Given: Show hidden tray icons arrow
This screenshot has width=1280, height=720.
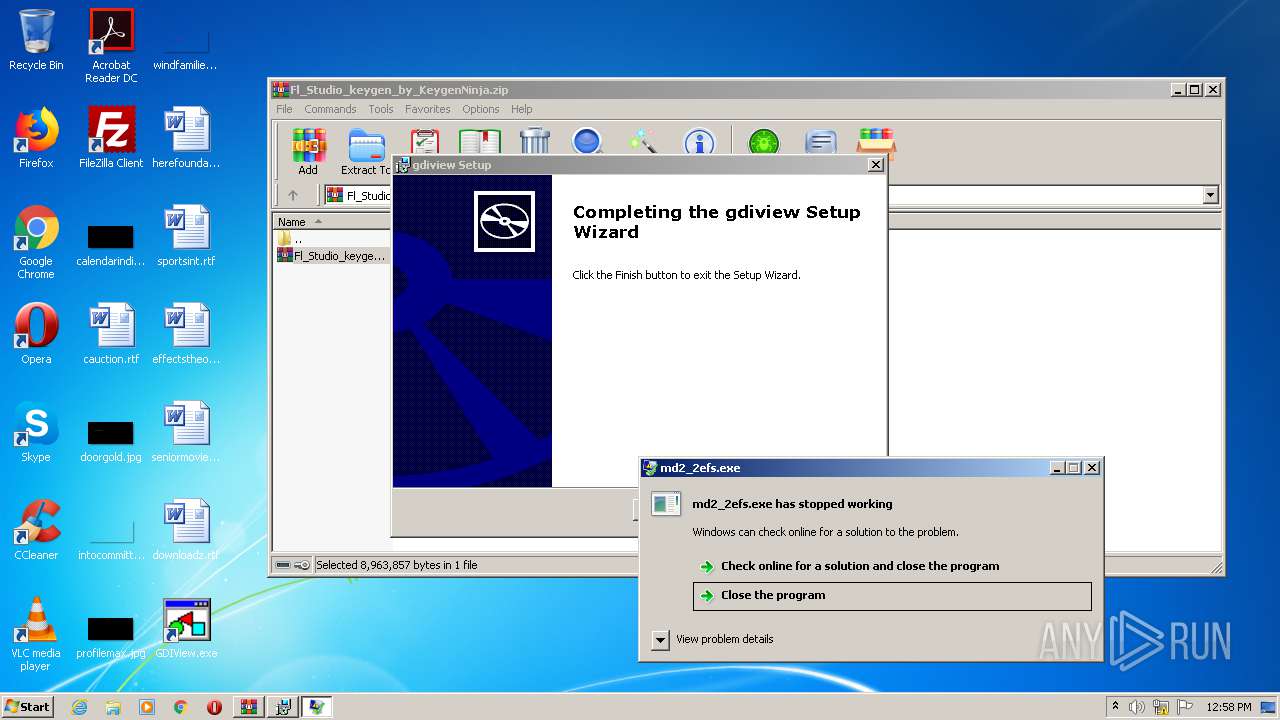Looking at the screenshot, I should [1116, 706].
